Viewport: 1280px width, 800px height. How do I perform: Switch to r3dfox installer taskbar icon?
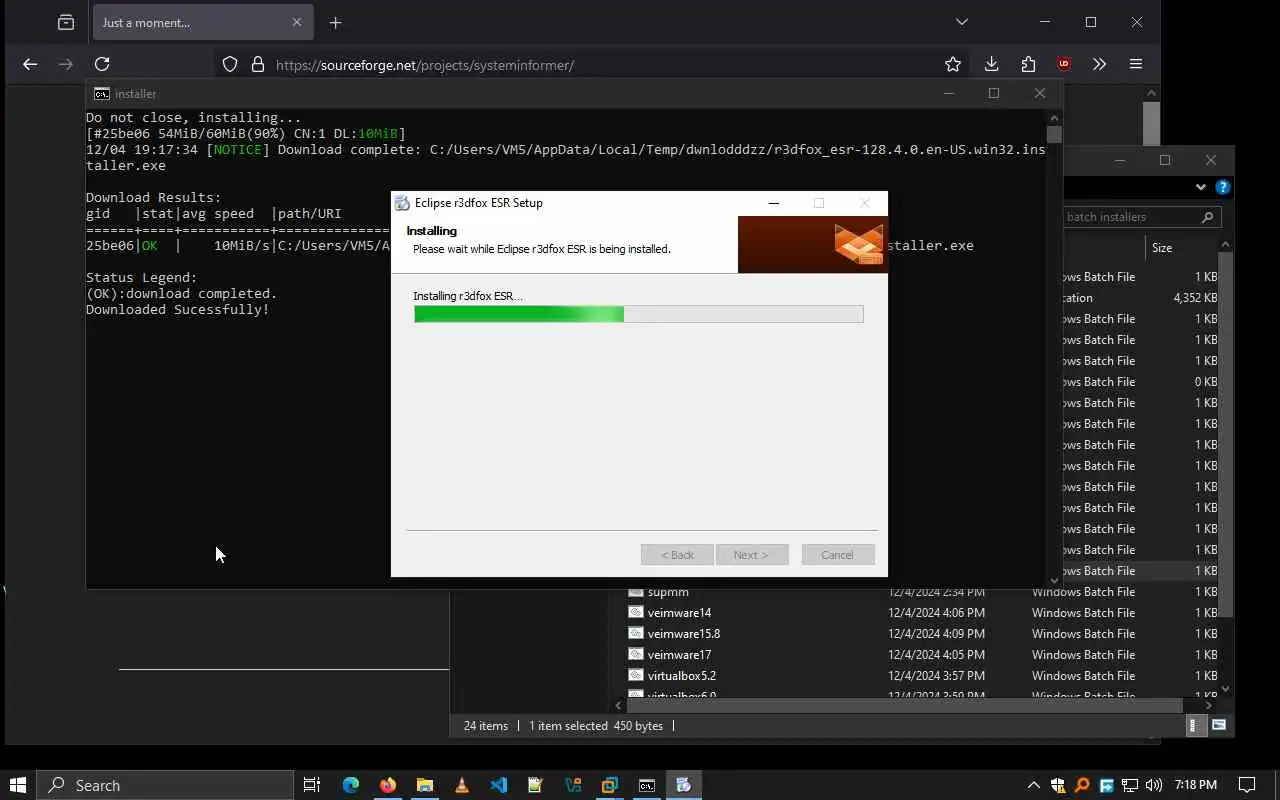point(684,785)
